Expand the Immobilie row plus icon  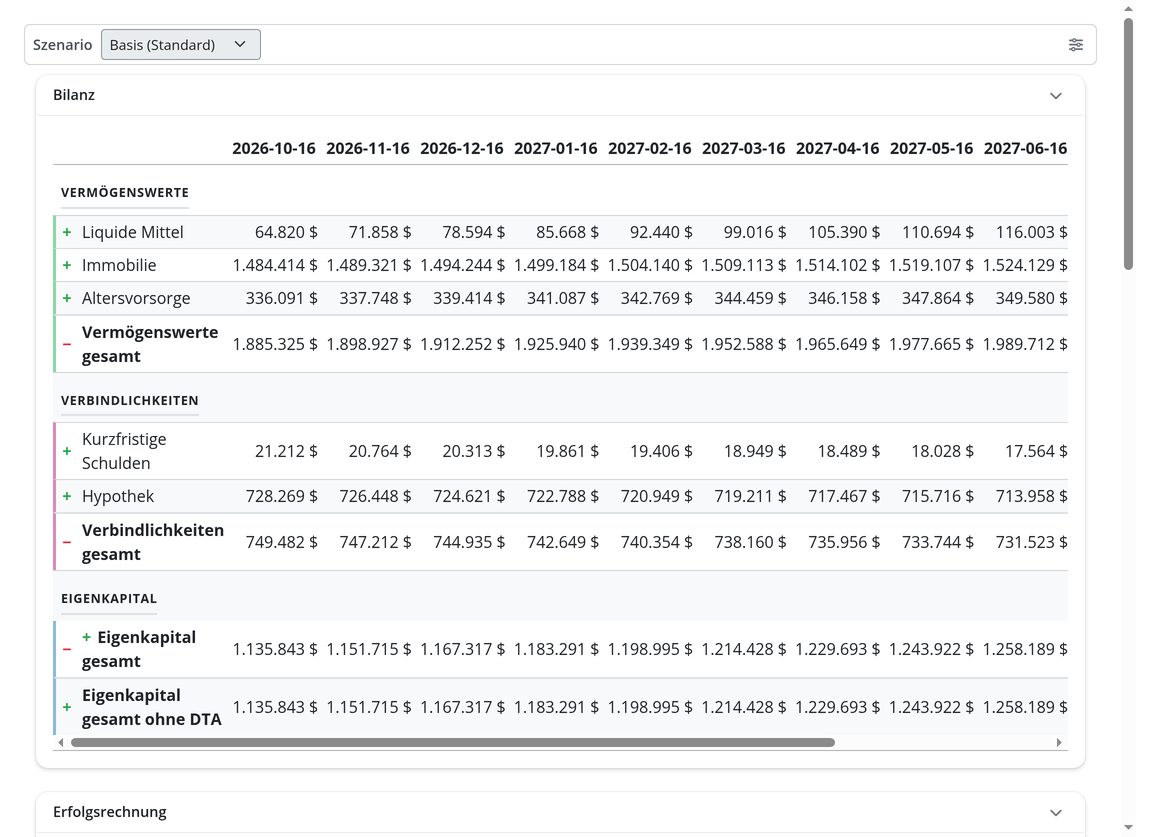[67, 265]
